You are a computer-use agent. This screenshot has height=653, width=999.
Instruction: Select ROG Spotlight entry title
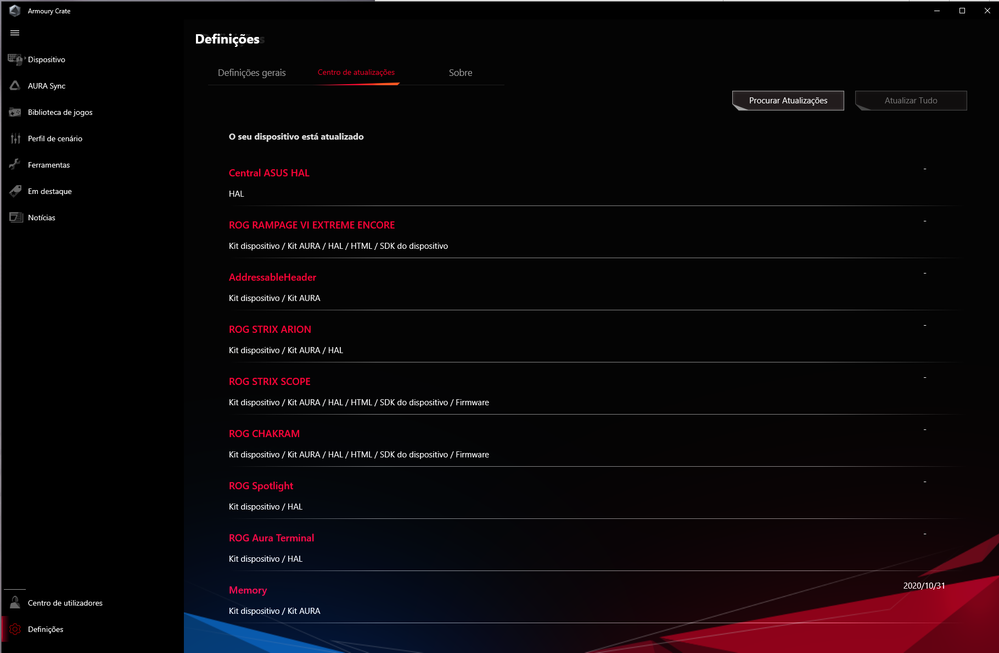261,486
